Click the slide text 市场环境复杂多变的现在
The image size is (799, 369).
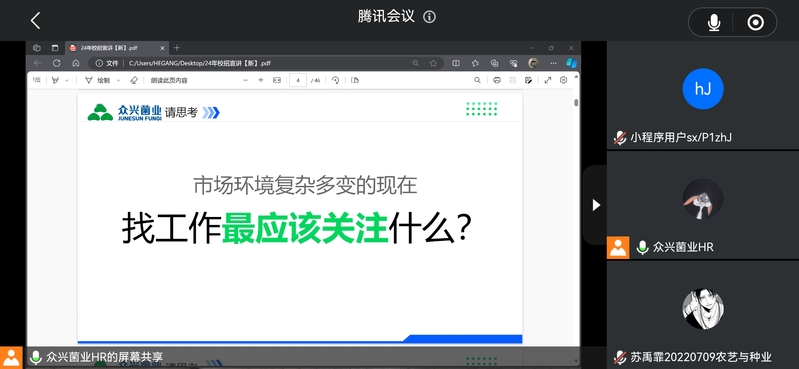305,185
